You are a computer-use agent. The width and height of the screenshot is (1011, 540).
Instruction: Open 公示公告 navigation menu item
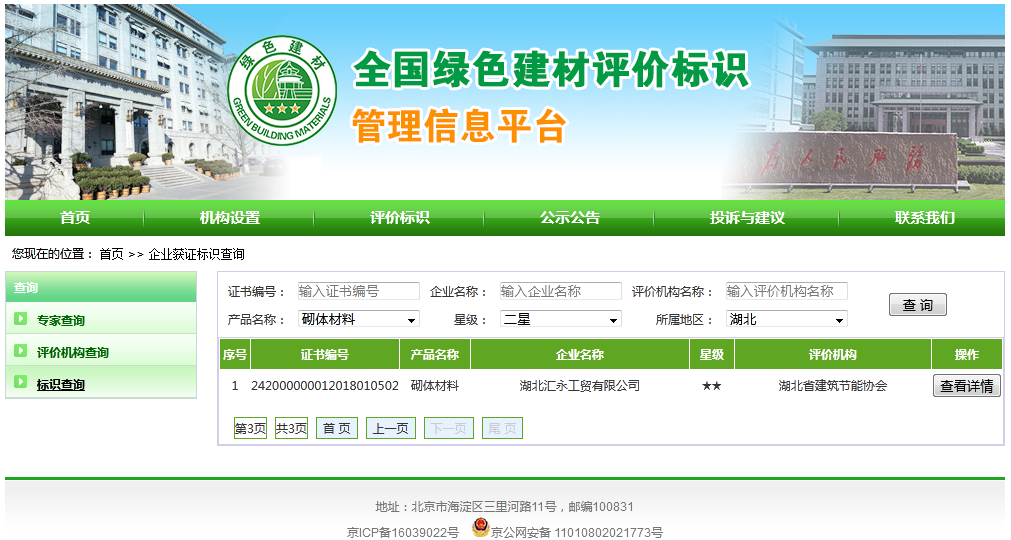(570, 218)
